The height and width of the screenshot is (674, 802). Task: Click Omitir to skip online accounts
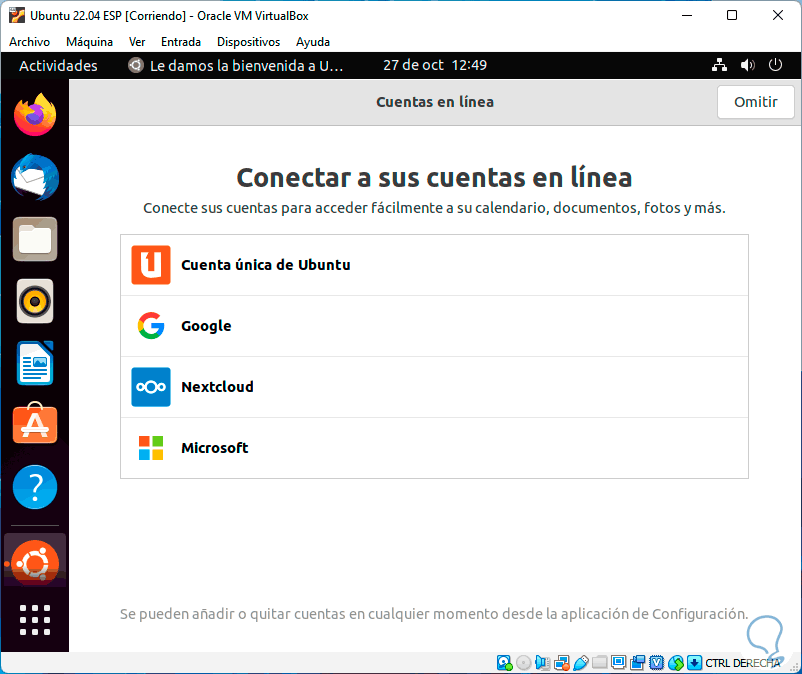click(755, 102)
